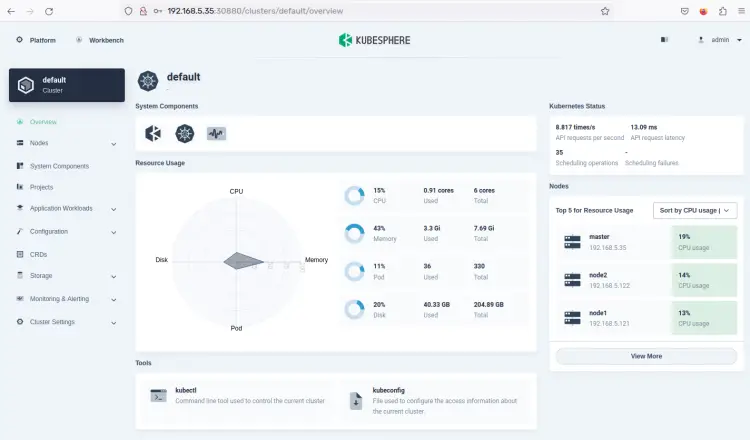Select the Monitoring system component icon
This screenshot has width=750, height=440.
[216, 133]
